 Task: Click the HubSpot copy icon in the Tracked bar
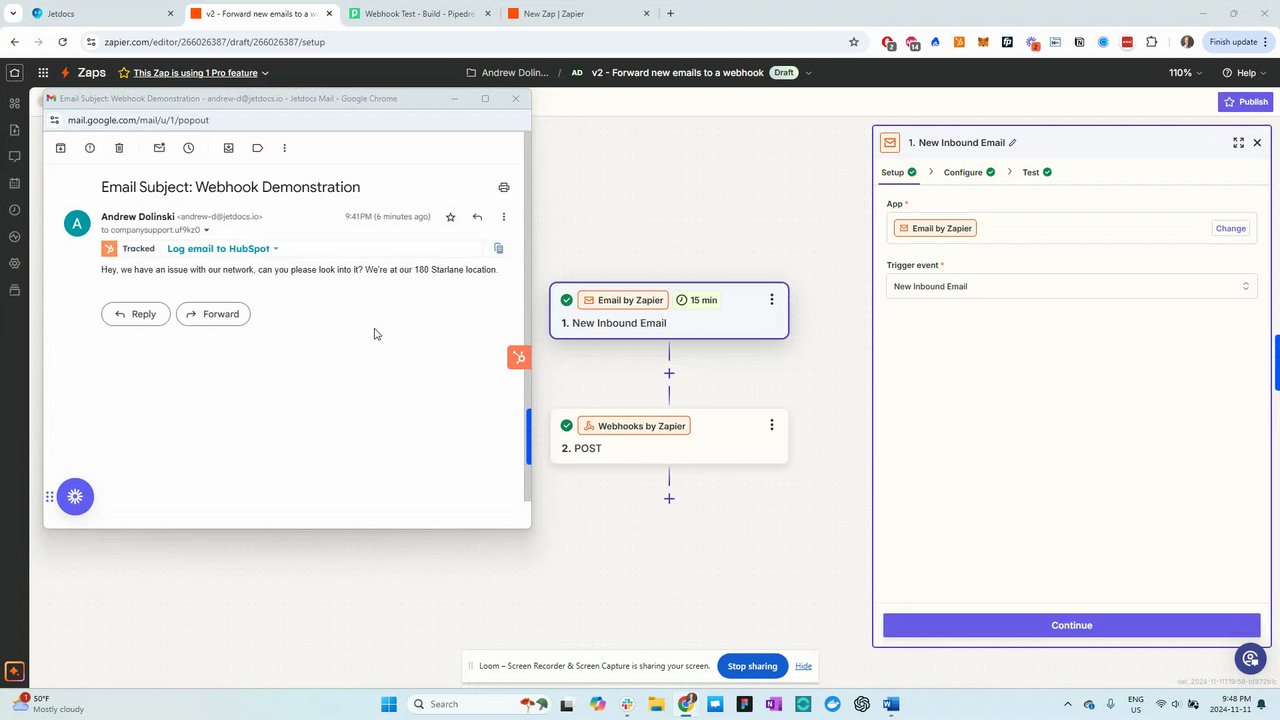click(x=499, y=248)
